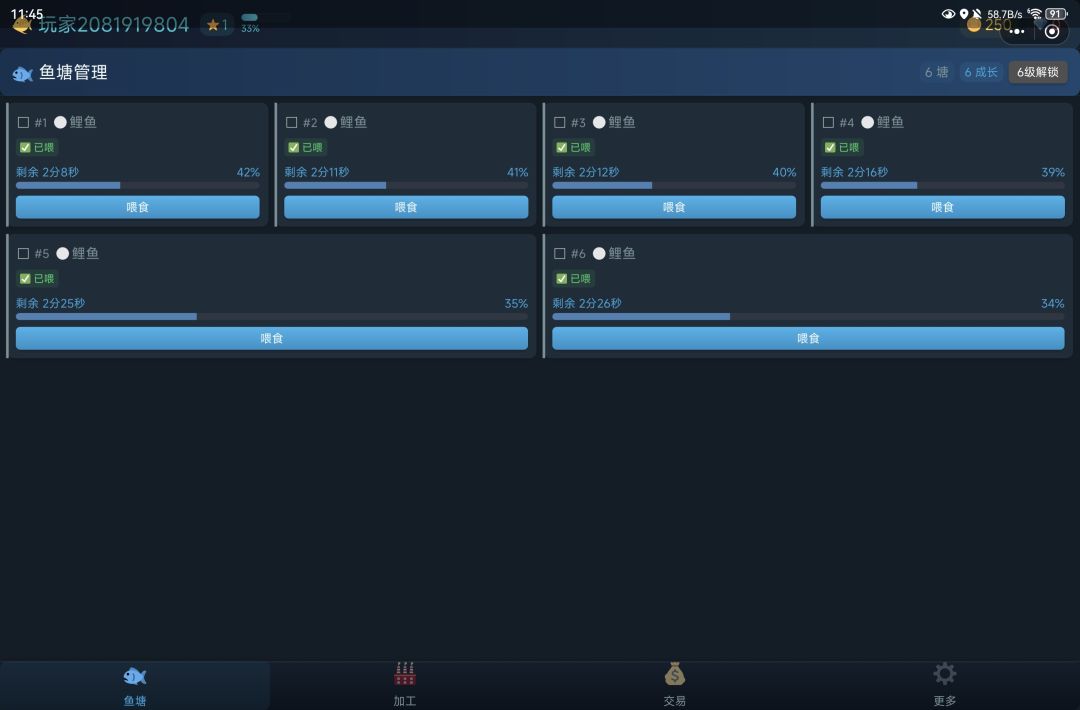Viewport: 1080px width, 710px height.
Task: Click the 6级解锁 button
Action: point(1038,72)
